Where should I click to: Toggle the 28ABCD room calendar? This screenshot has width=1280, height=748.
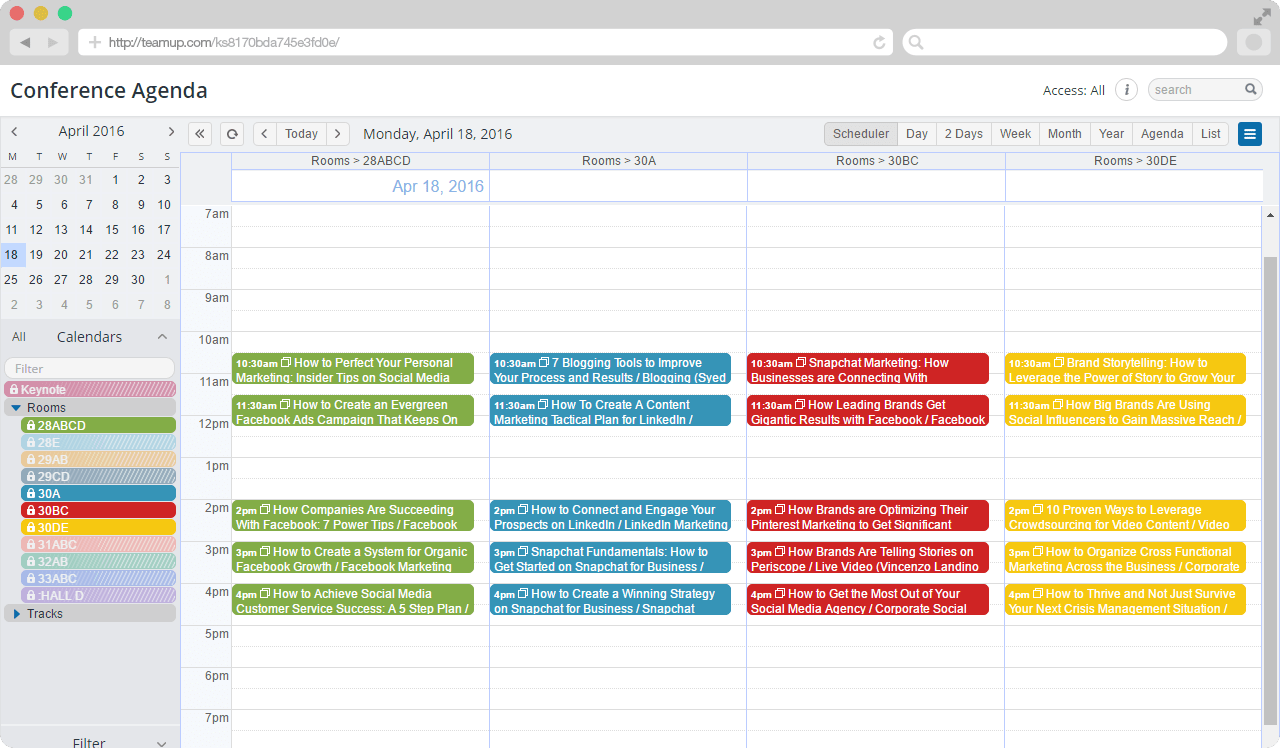click(x=98, y=426)
